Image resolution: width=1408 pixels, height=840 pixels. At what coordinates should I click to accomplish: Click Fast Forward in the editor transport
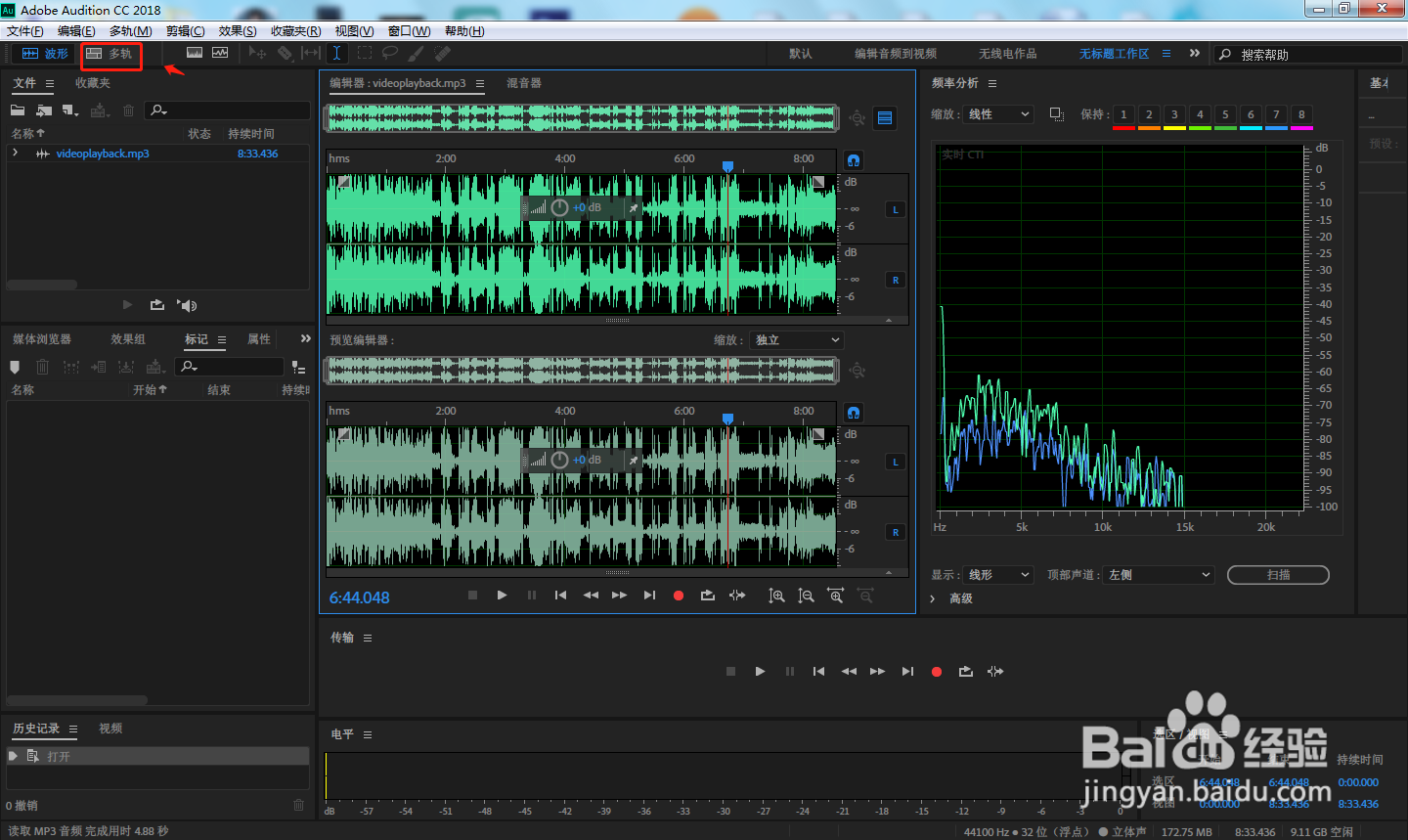(x=620, y=596)
